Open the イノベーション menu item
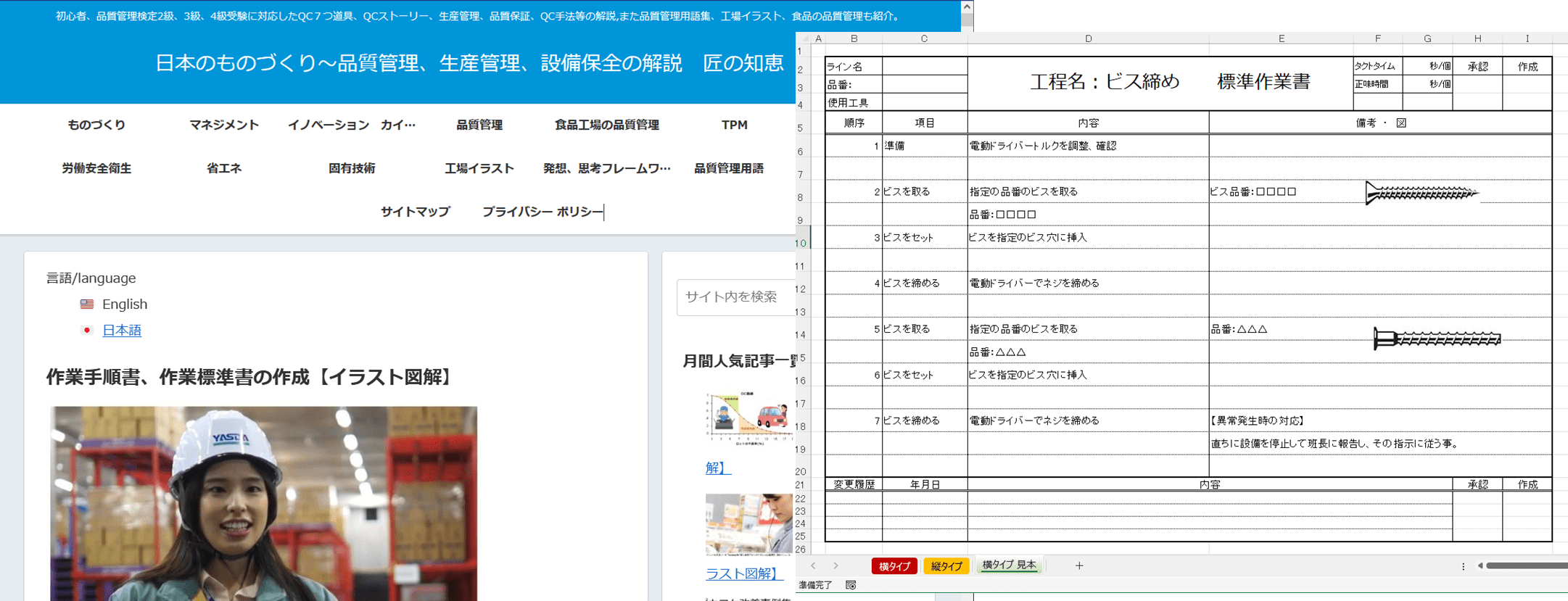The width and height of the screenshot is (1568, 601). pos(352,125)
